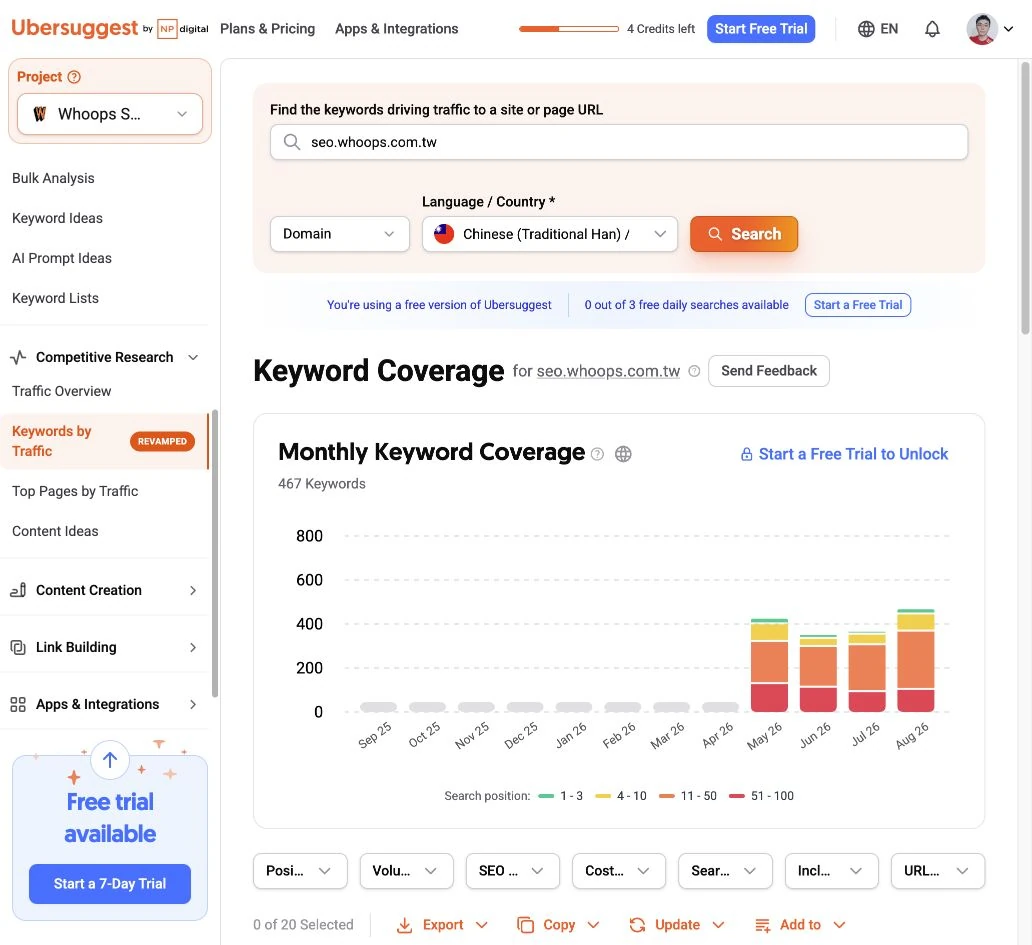1032x945 pixels.
Task: Open the Chinese (Traditional Han) language dropdown
Action: tap(550, 234)
